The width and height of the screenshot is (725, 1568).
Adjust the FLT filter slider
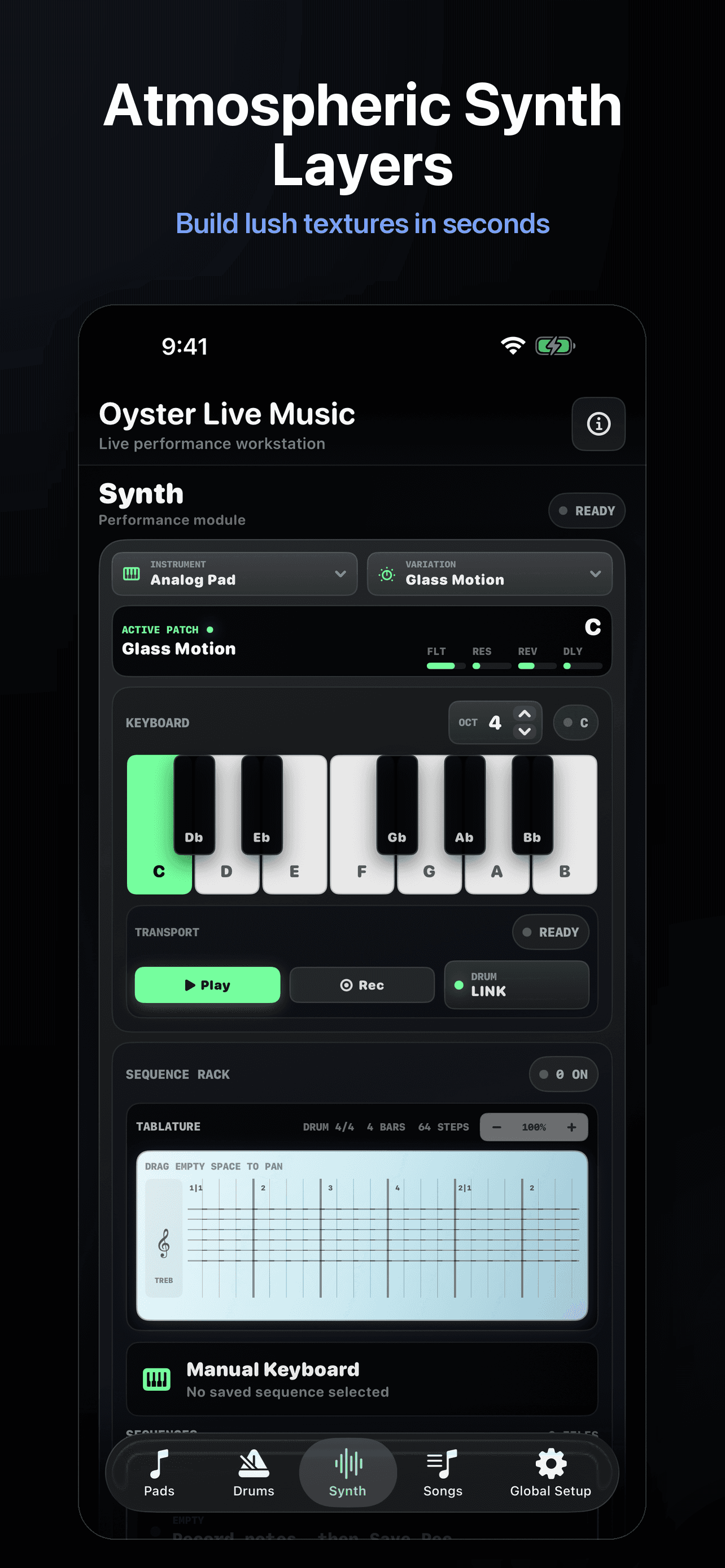point(446,666)
